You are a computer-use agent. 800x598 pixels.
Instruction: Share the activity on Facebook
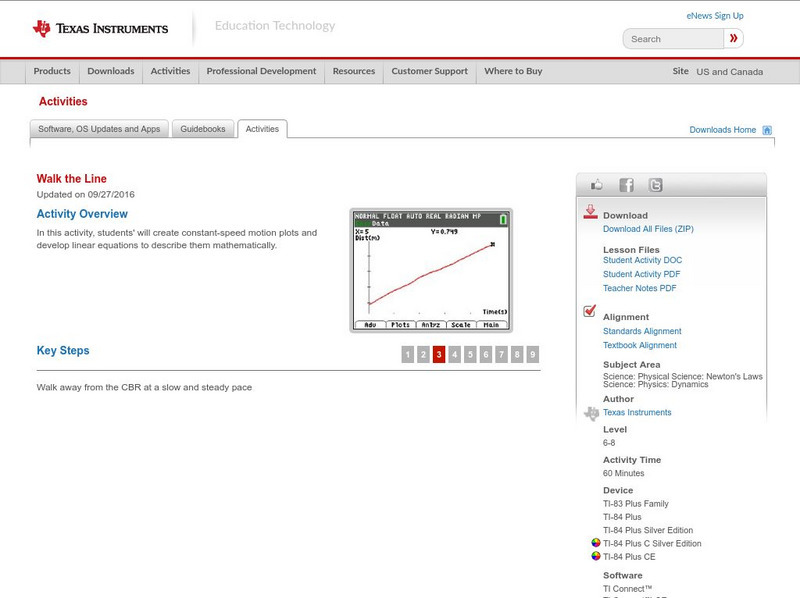(626, 185)
